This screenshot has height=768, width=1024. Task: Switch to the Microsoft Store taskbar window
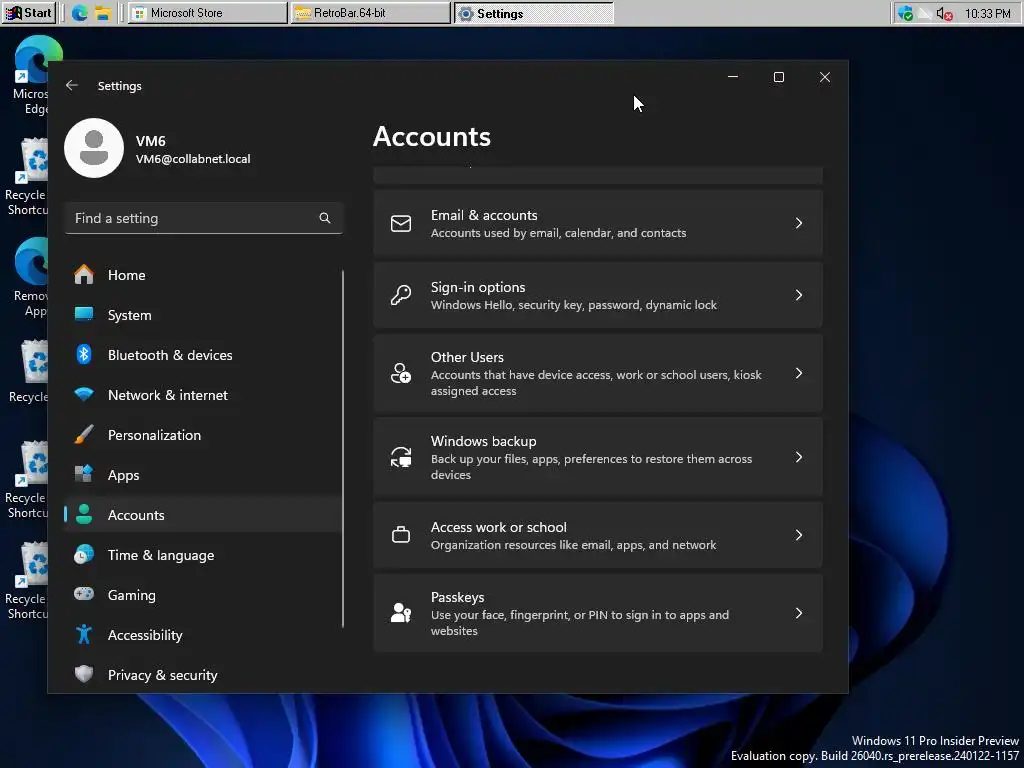pos(208,13)
